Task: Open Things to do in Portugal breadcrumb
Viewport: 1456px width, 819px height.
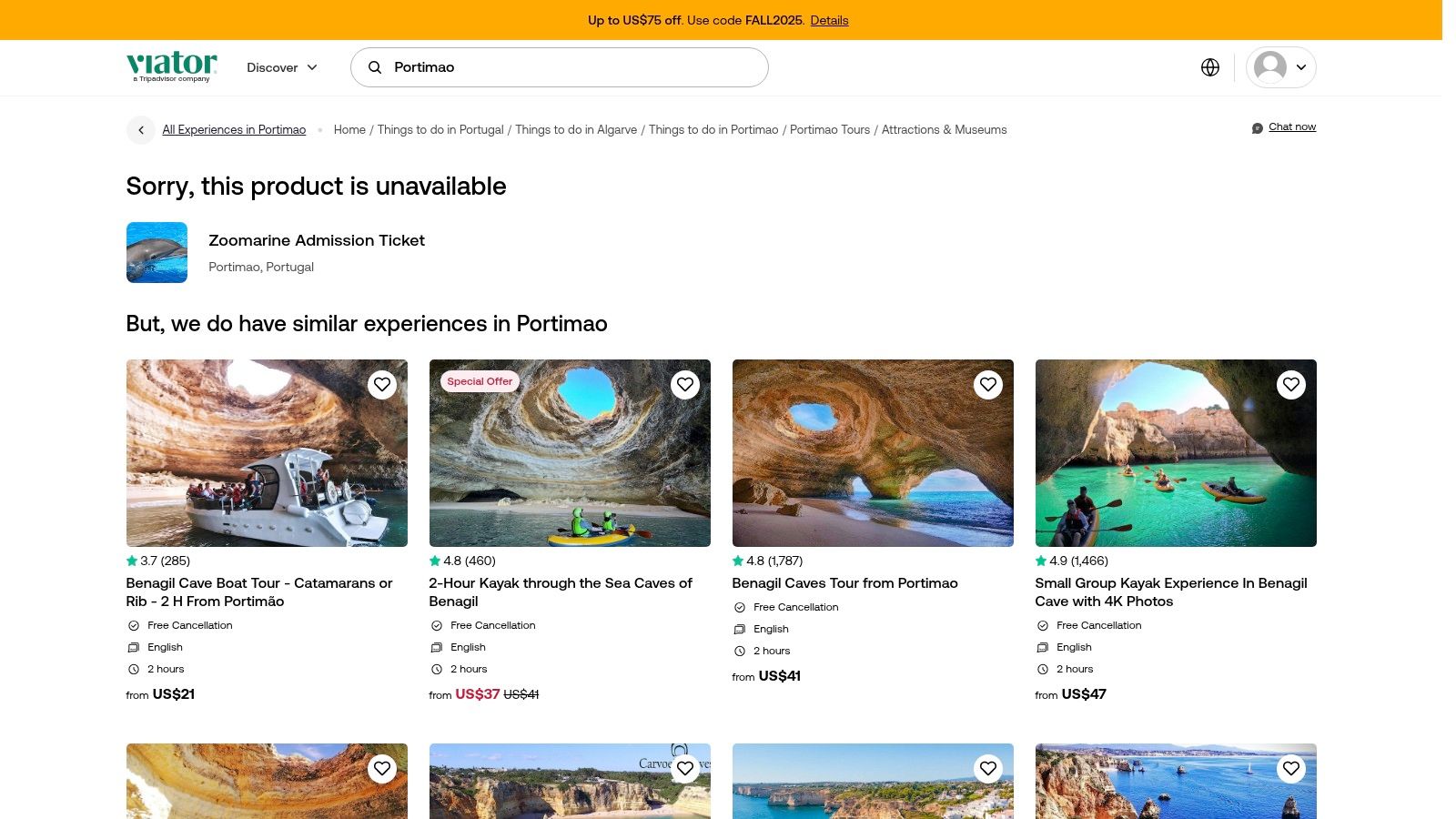Action: click(440, 130)
